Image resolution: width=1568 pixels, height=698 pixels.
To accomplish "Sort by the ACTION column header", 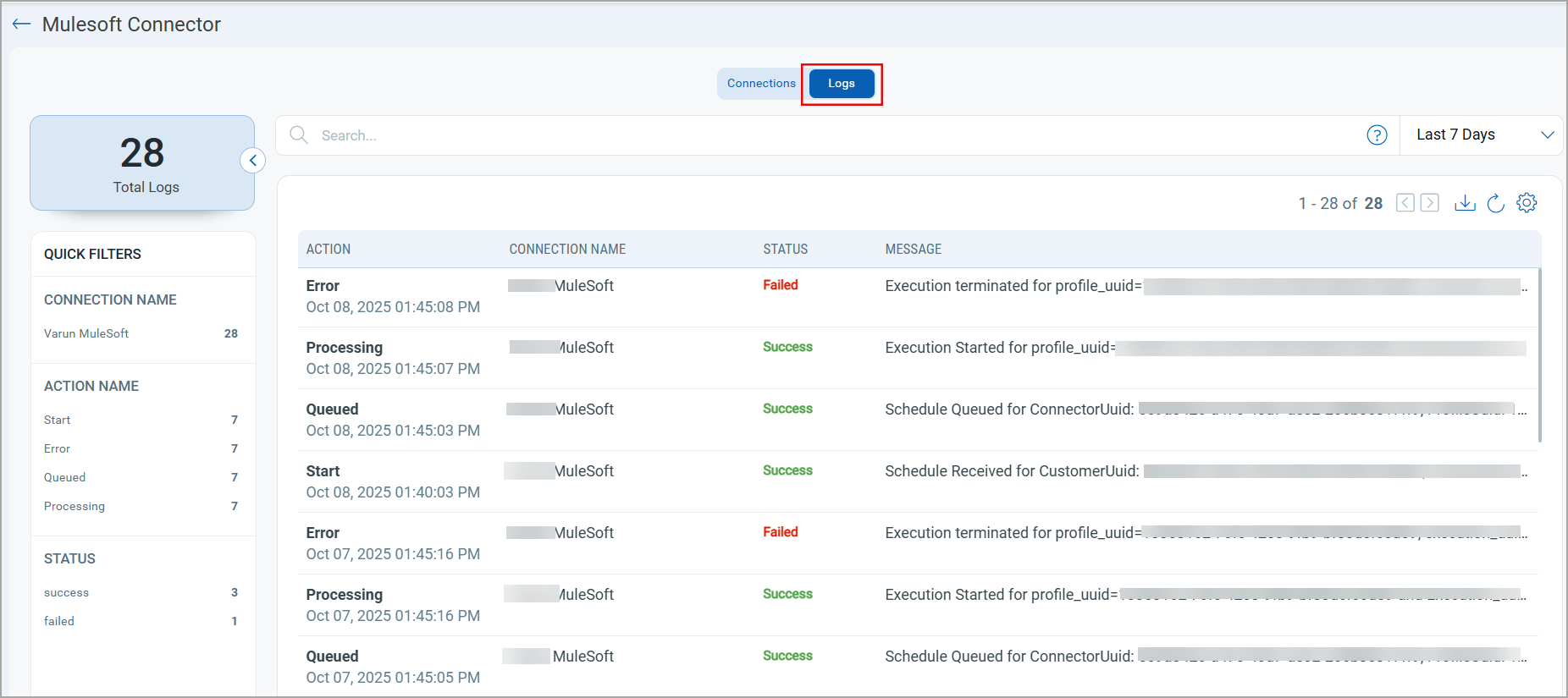I will pos(329,250).
